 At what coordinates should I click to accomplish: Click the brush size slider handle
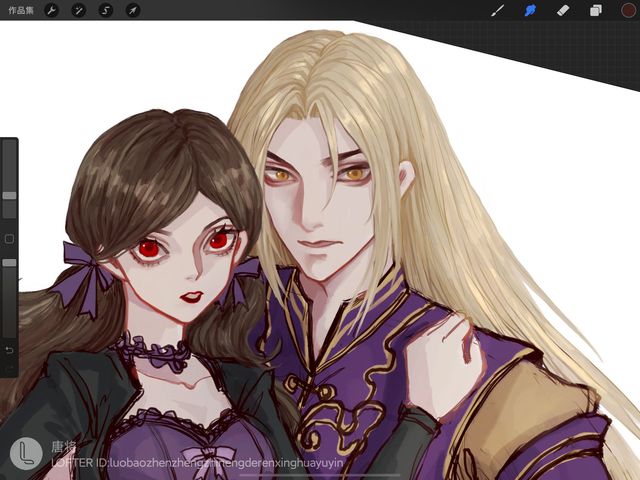(x=9, y=196)
